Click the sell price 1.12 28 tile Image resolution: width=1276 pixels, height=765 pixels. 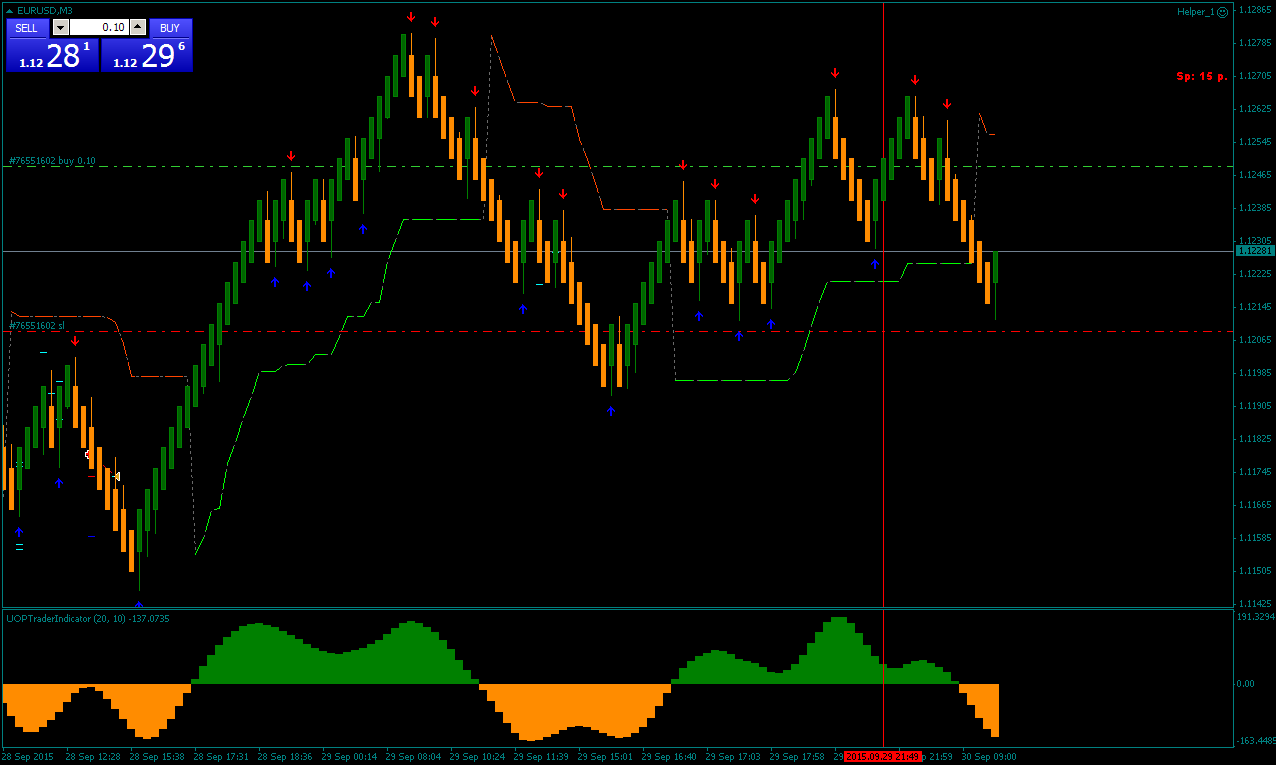[52, 55]
